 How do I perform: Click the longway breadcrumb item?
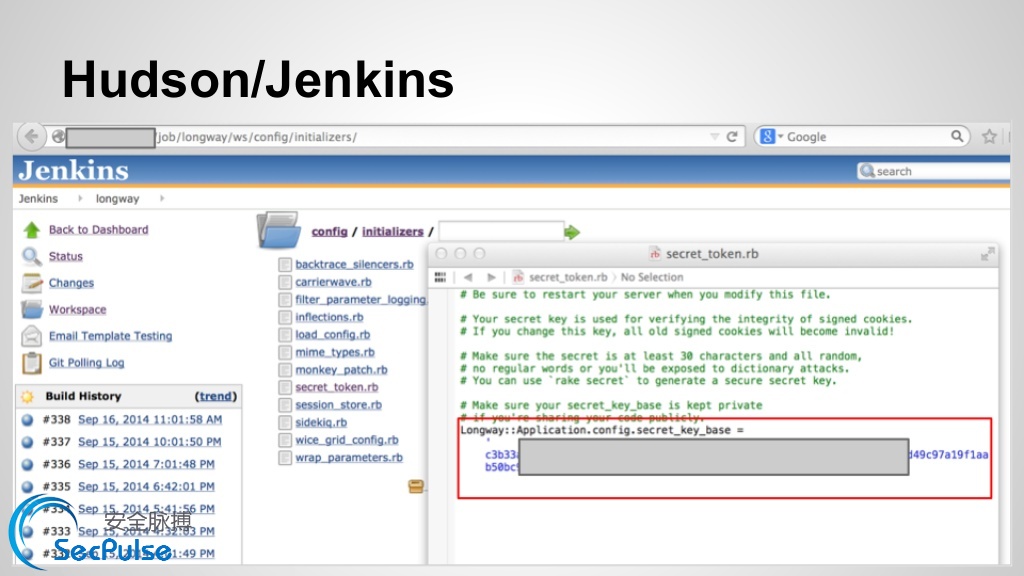(x=118, y=199)
